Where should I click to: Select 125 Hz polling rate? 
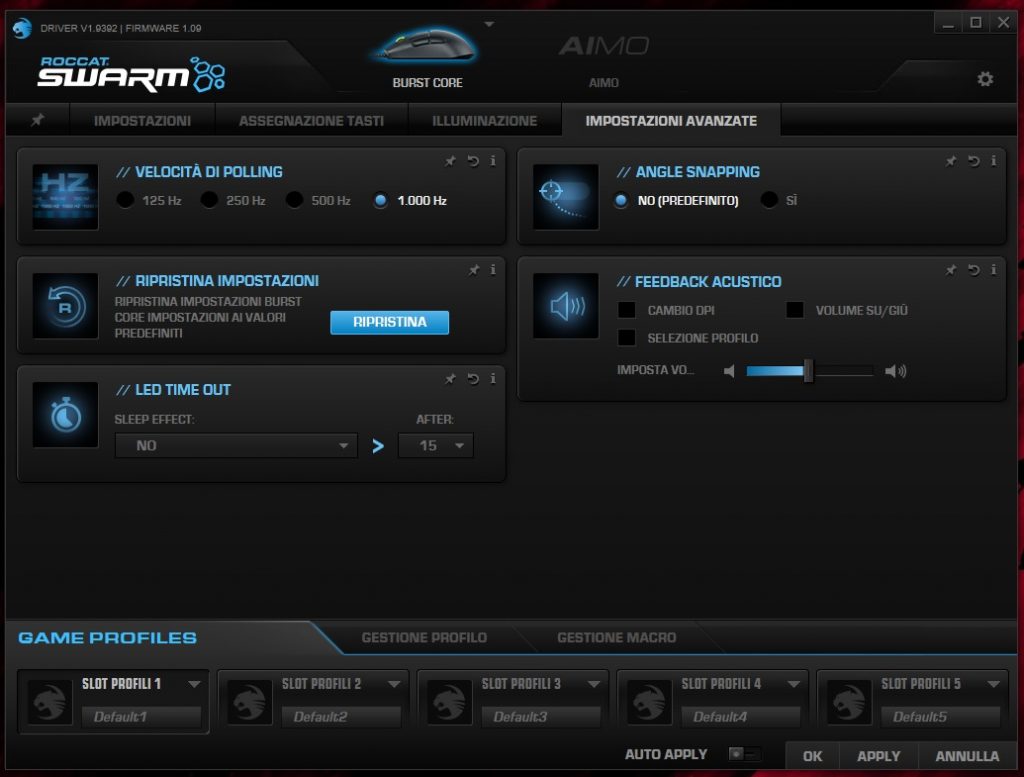[x=125, y=200]
